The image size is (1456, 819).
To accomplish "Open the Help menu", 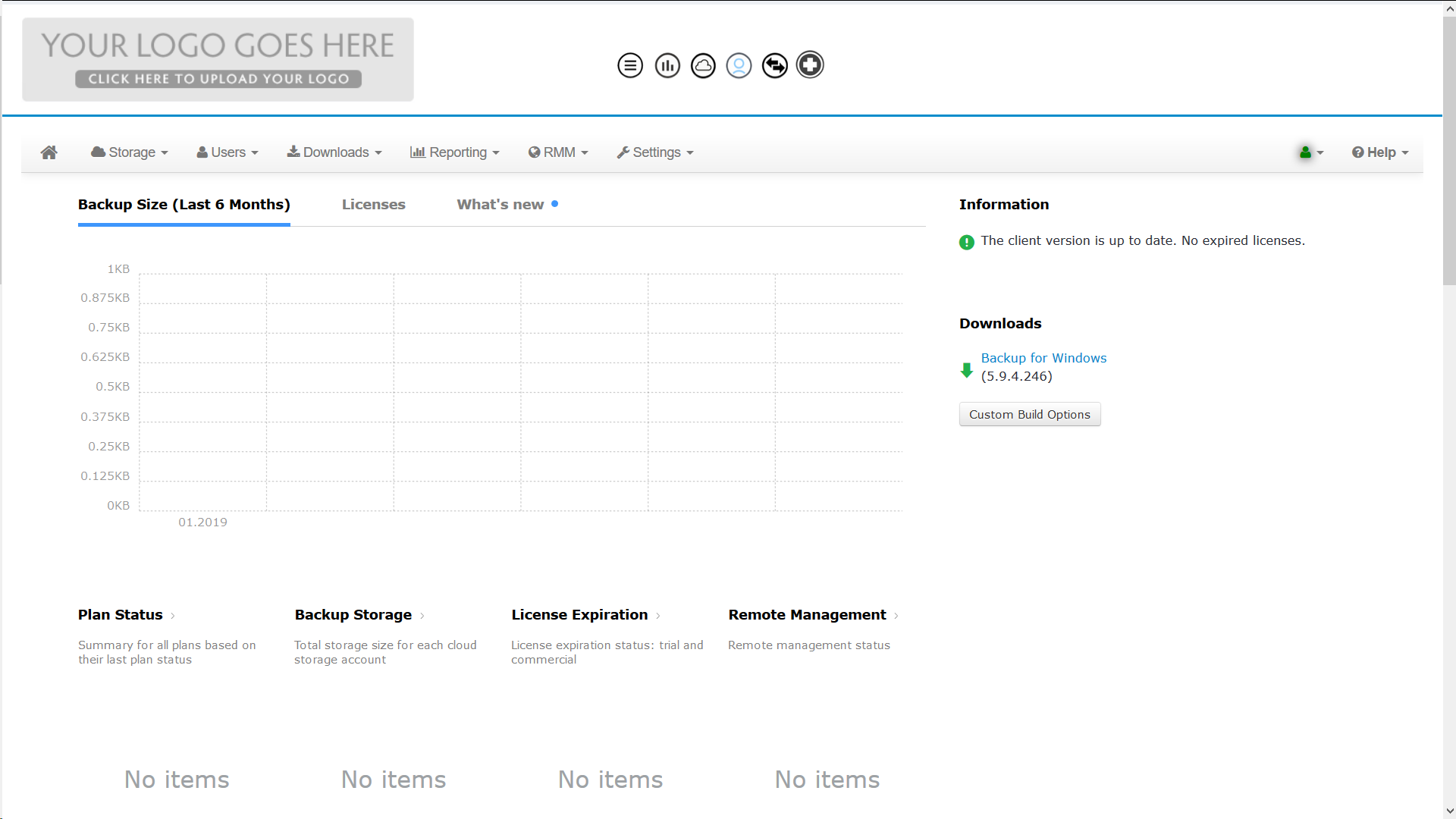I will click(1379, 152).
